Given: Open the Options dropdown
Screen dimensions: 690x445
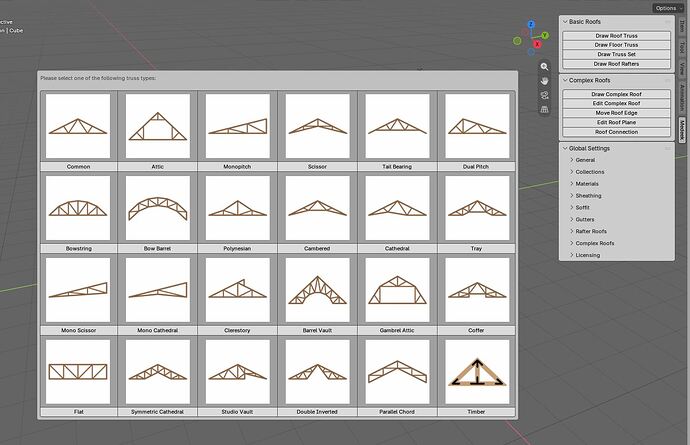Looking at the screenshot, I should click(668, 8).
